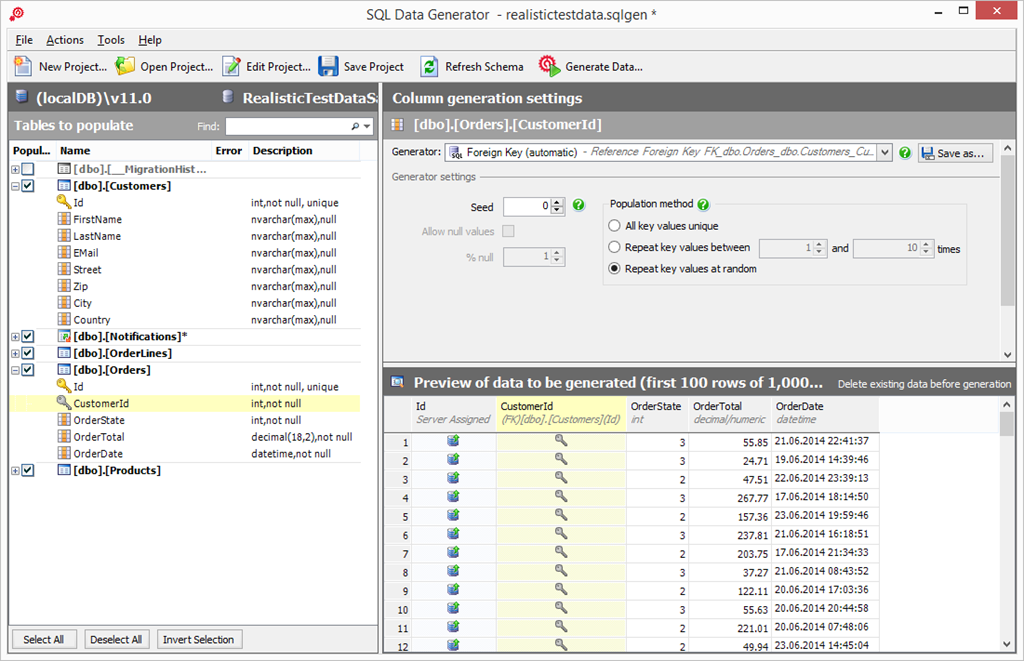Click the green help icon beside Seed

(x=578, y=206)
